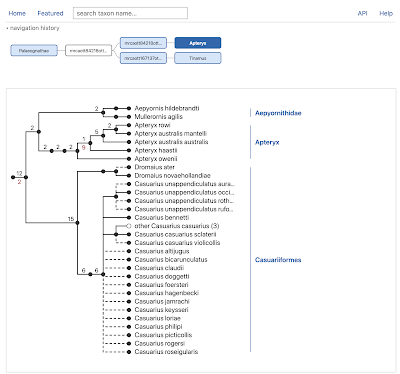This screenshot has width=400, height=374.
Task: Open the Home menu item
Action: tap(17, 13)
